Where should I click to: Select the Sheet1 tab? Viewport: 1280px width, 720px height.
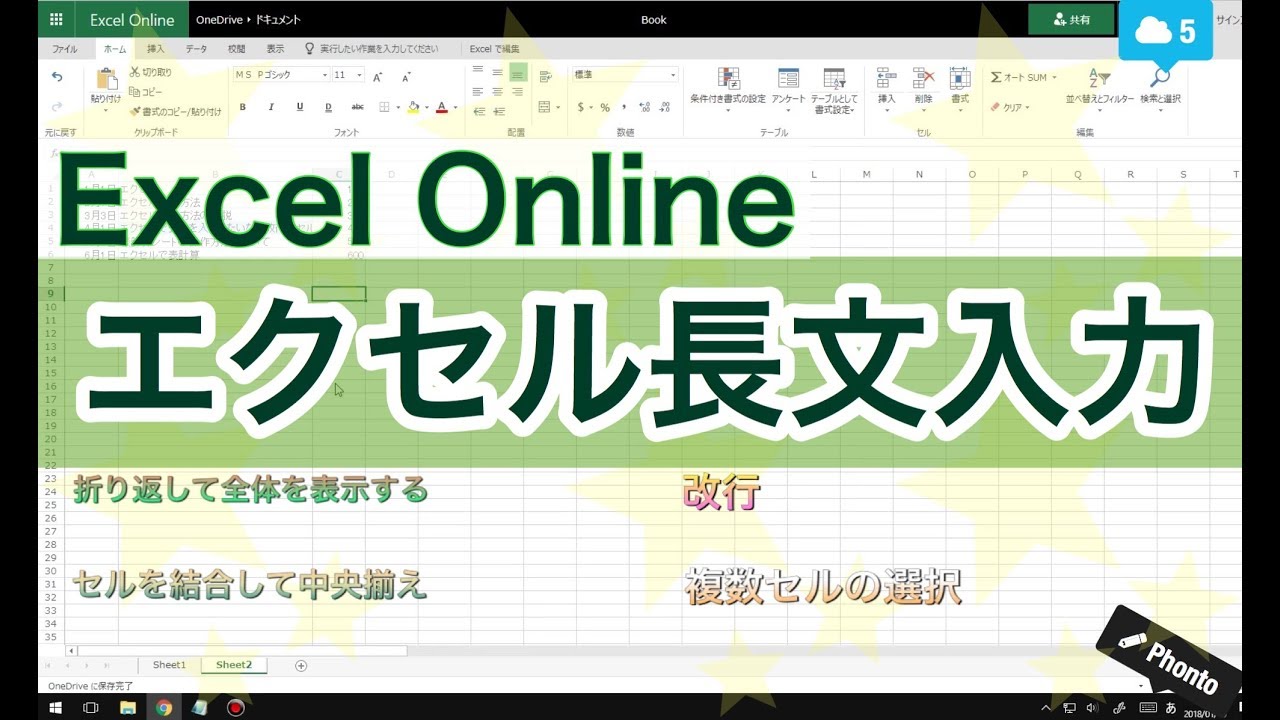click(x=169, y=665)
